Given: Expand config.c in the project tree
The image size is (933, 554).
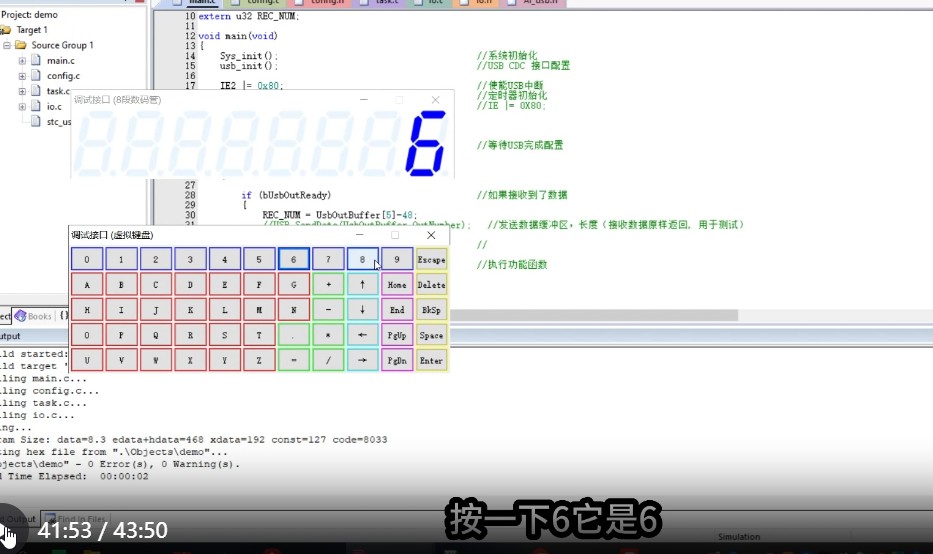Looking at the screenshot, I should tap(22, 76).
